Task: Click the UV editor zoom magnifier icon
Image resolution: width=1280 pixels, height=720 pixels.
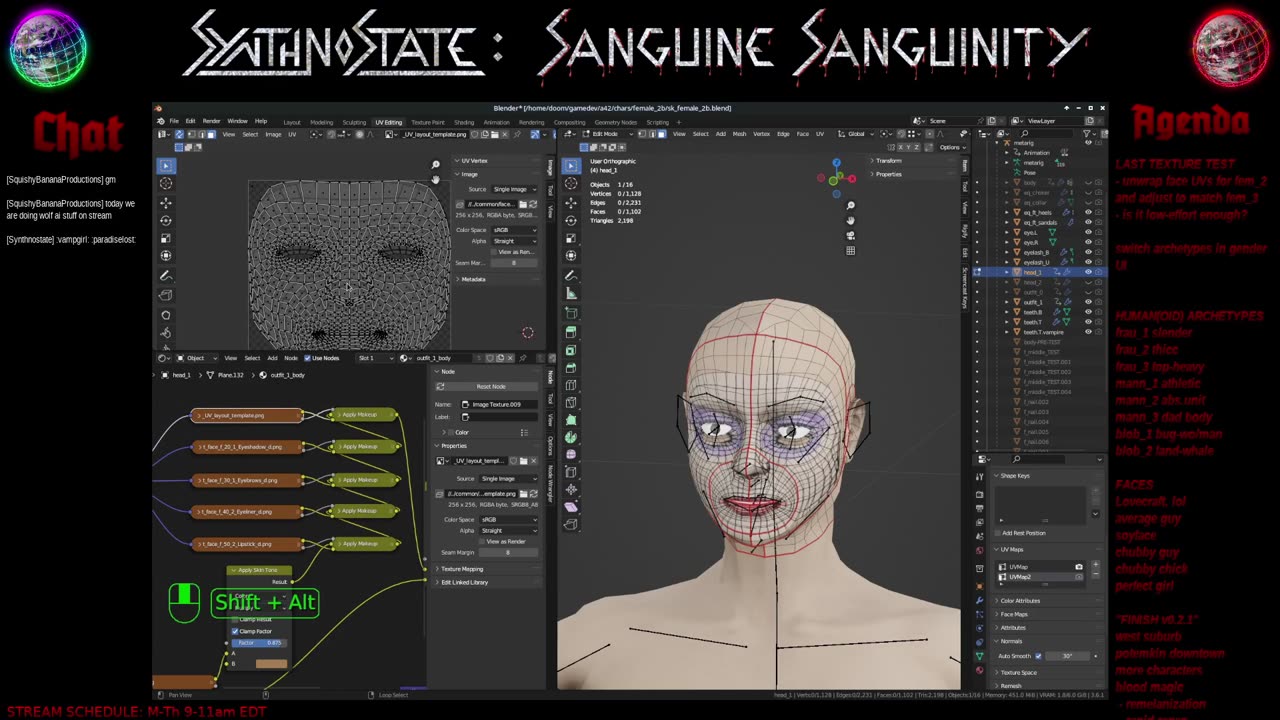Action: (x=436, y=165)
